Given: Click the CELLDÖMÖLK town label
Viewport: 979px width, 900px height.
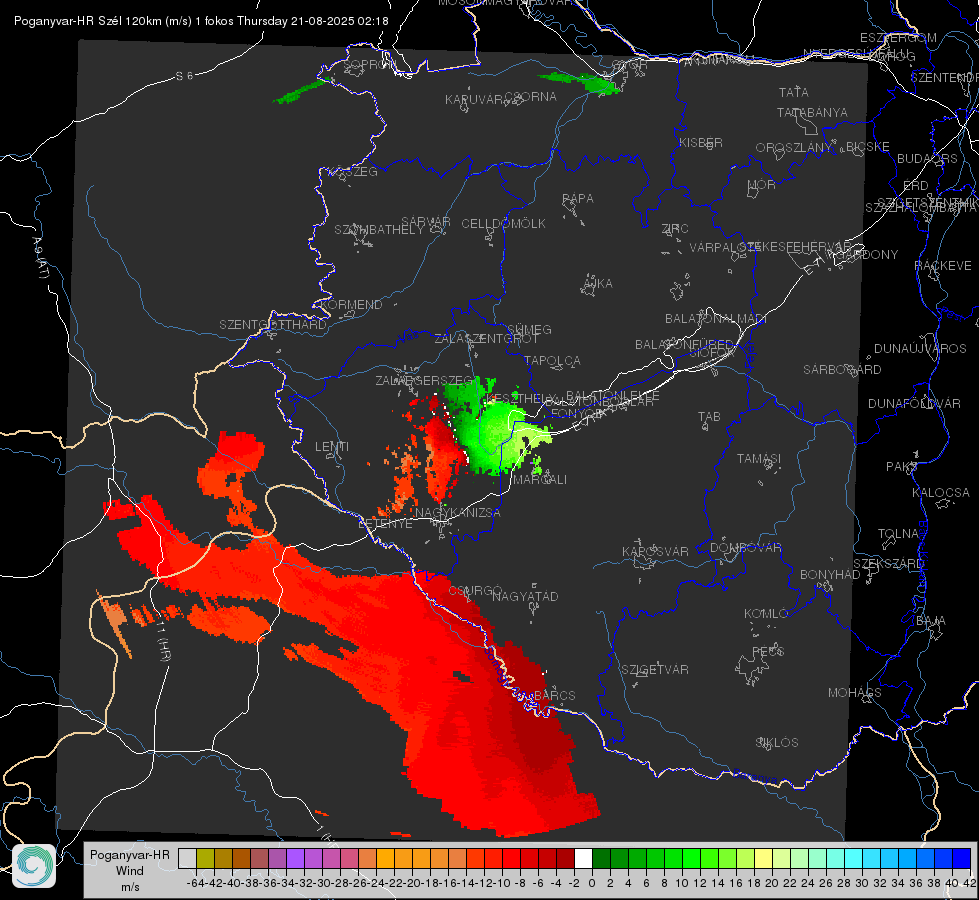Looking at the screenshot, I should [503, 224].
